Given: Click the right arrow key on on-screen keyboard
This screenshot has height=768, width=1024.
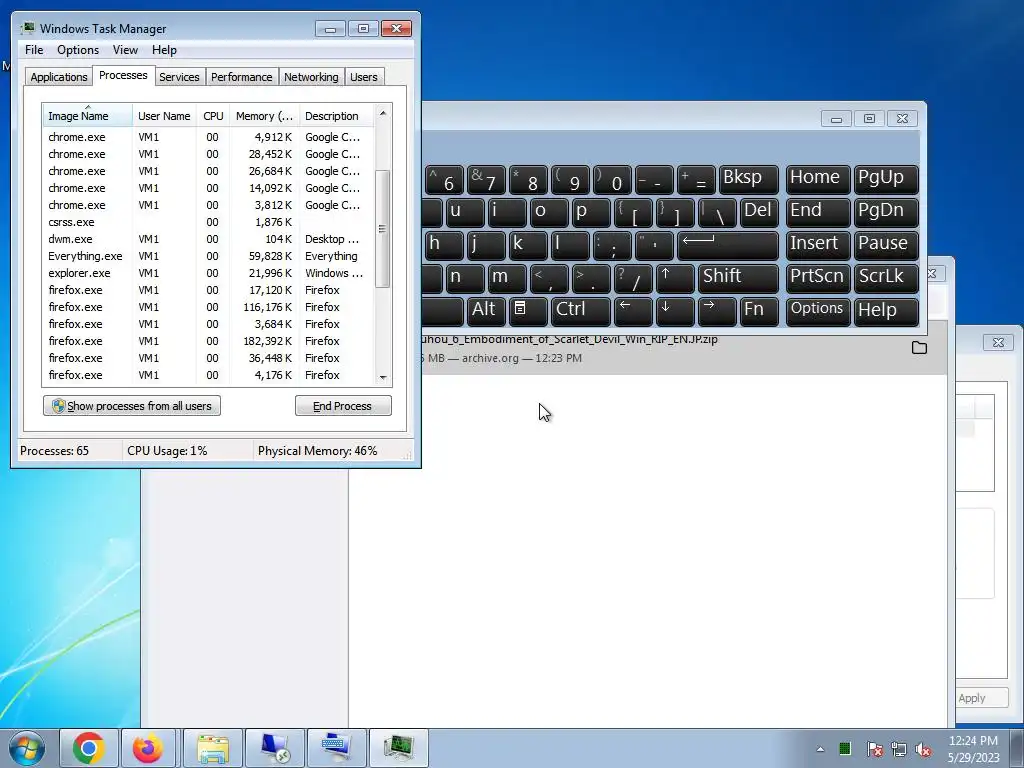Looking at the screenshot, I should 716,311.
